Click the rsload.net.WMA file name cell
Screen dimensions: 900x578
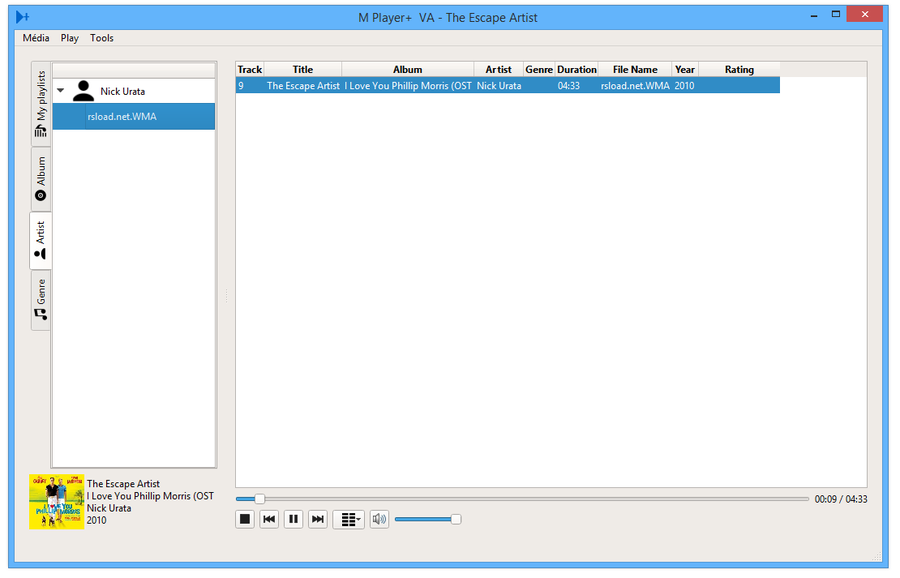click(635, 86)
